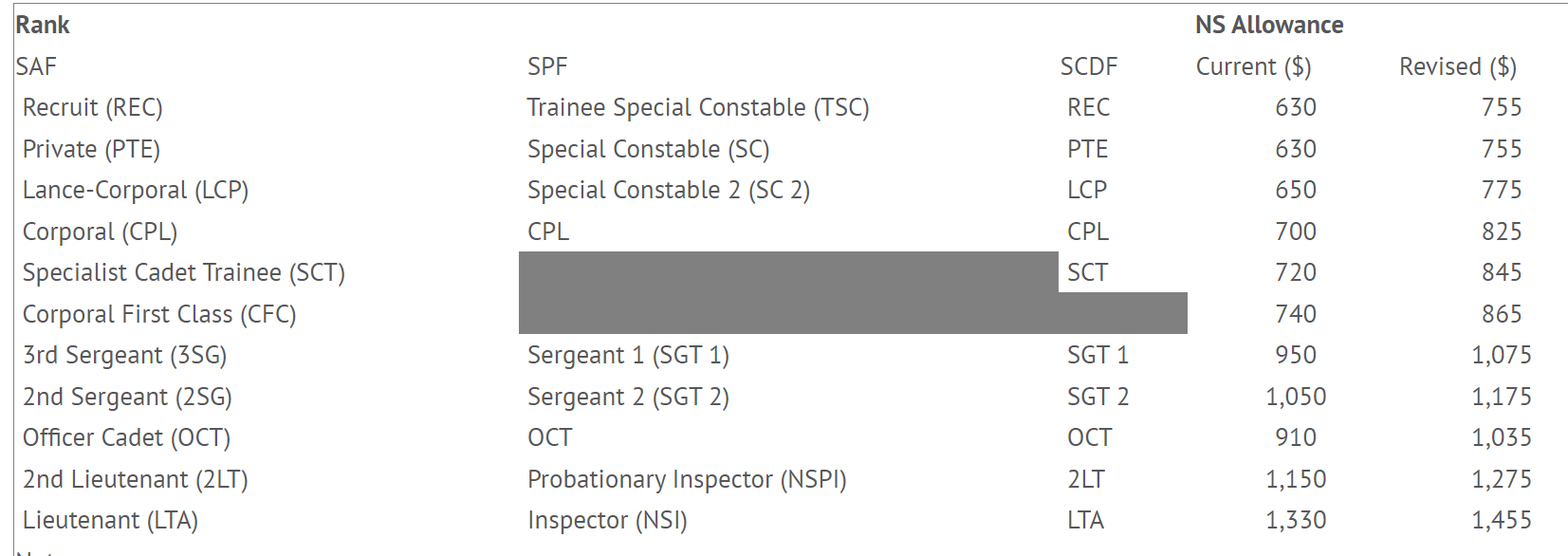Click Sergeant 2 (SGT 2) SPF cell
1568x556 pixels.
628,397
